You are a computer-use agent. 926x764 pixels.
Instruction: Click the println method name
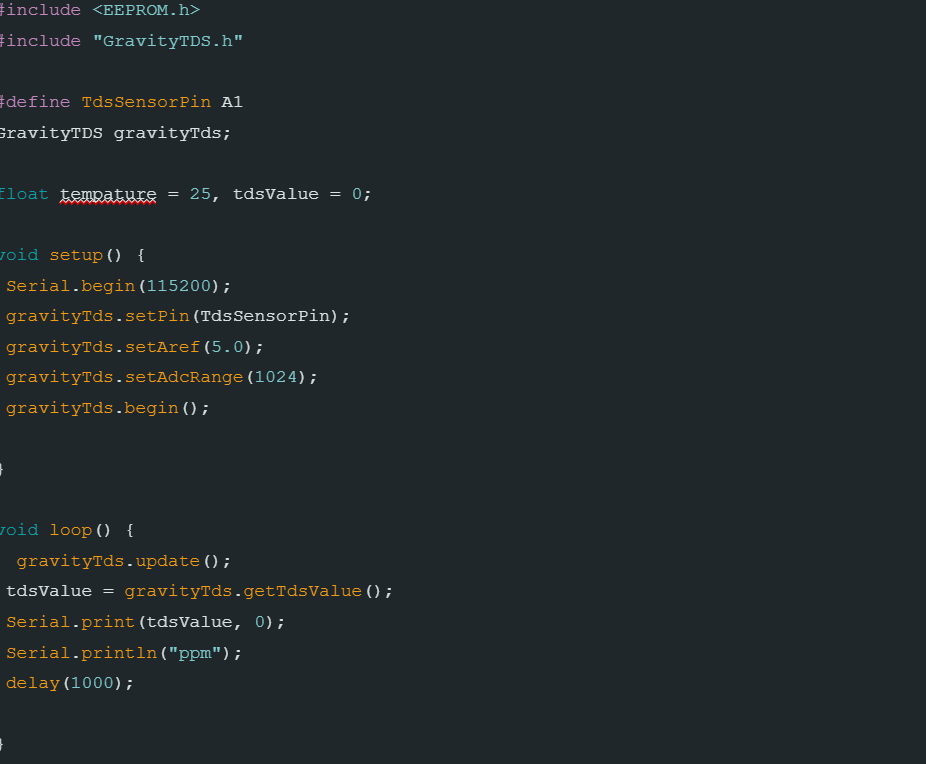119,653
